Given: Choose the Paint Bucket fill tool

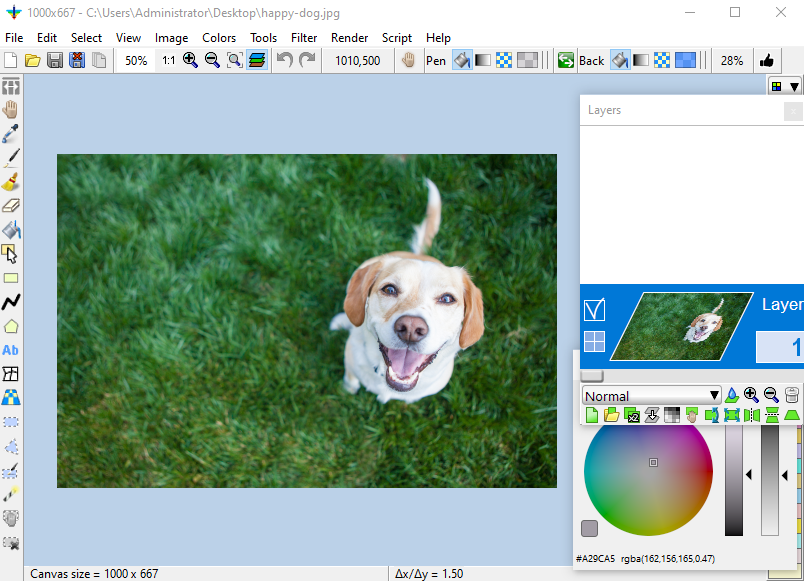Looking at the screenshot, I should pyautogui.click(x=11, y=230).
